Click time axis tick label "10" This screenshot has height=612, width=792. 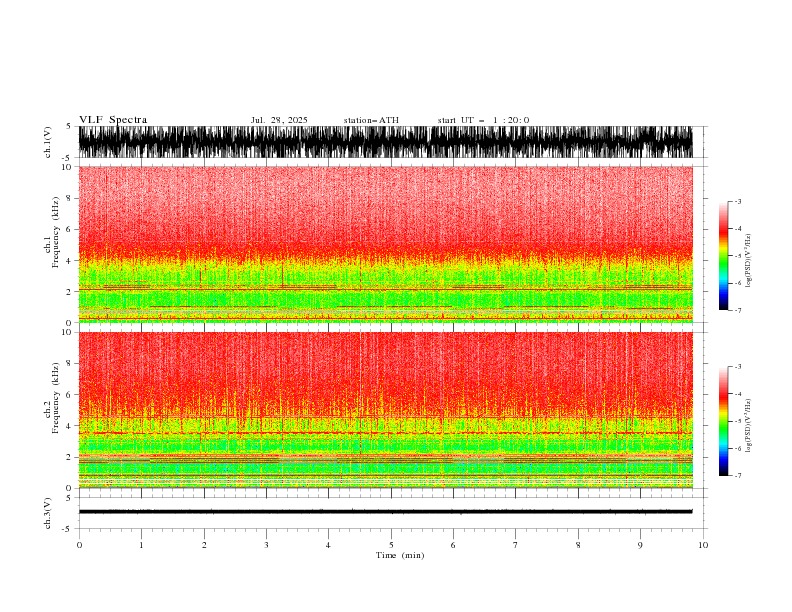pyautogui.click(x=703, y=545)
